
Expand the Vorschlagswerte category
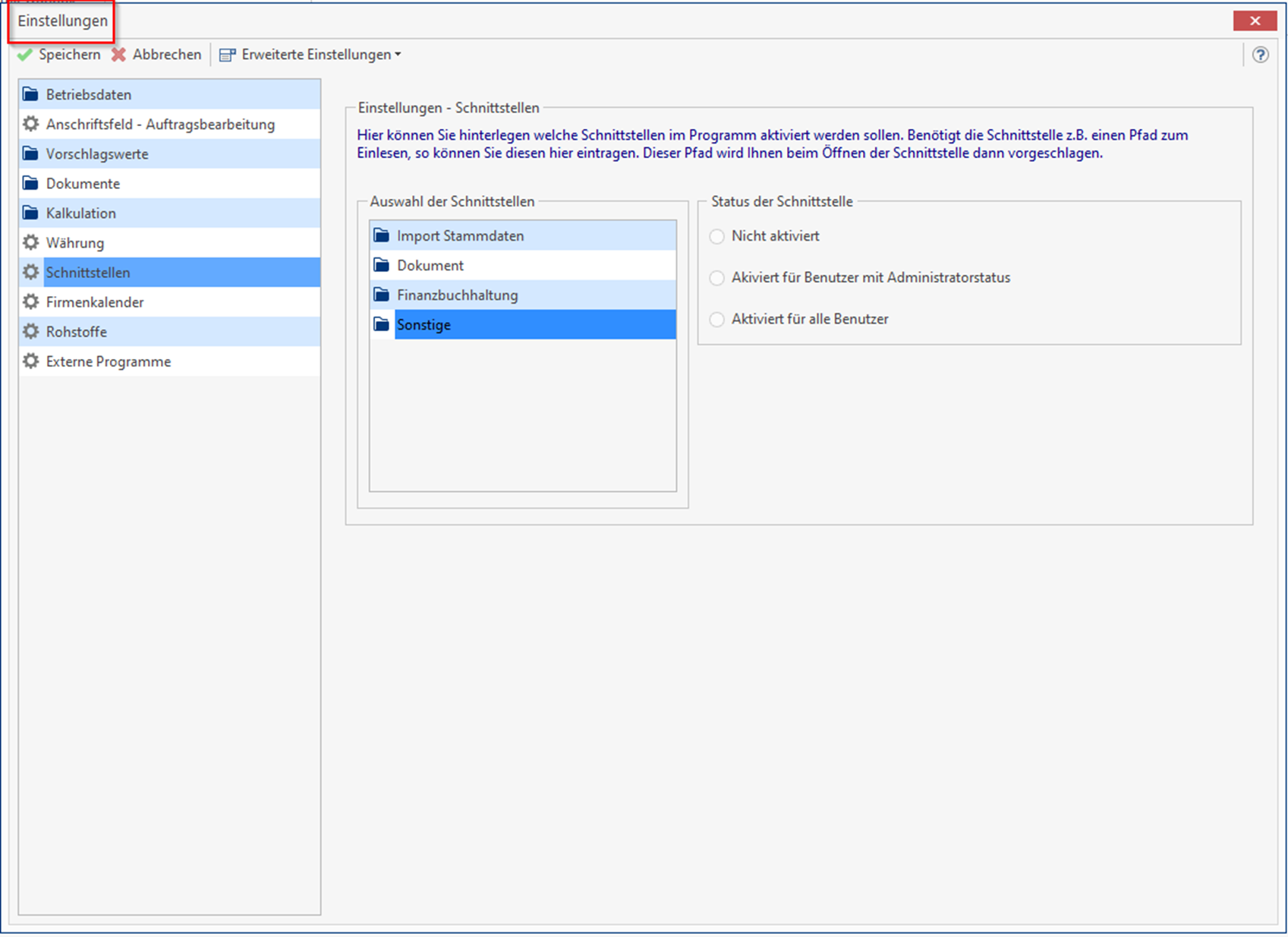coord(97,154)
